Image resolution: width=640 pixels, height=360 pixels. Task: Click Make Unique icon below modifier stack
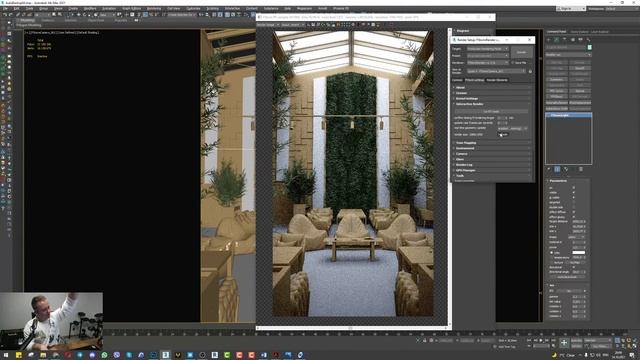click(x=566, y=169)
